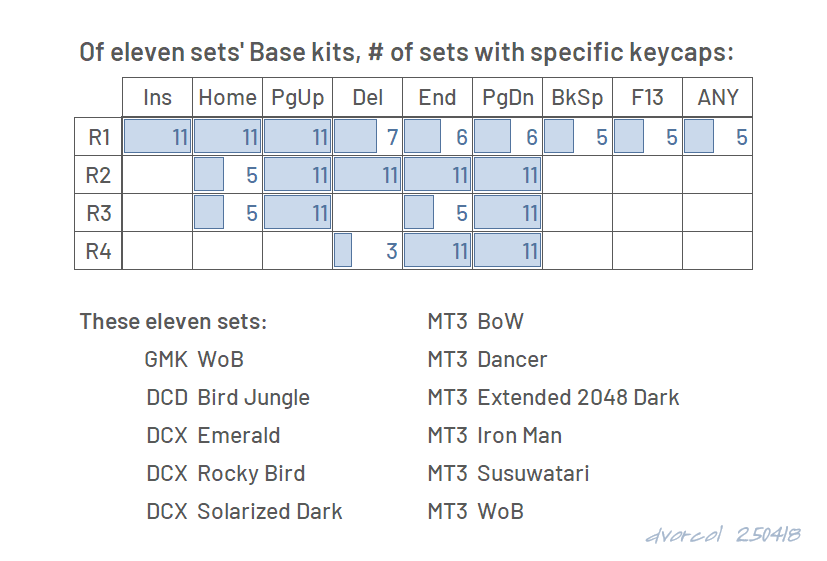Click the MT3 Susuwatari set name
Viewport: 827px width, 561px height.
(x=508, y=473)
